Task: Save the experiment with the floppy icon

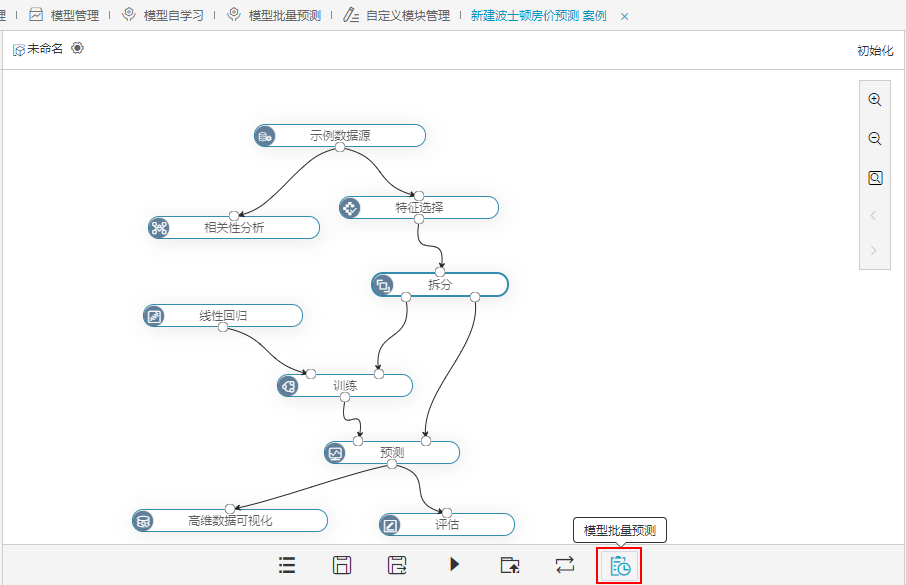Action: coord(342,565)
